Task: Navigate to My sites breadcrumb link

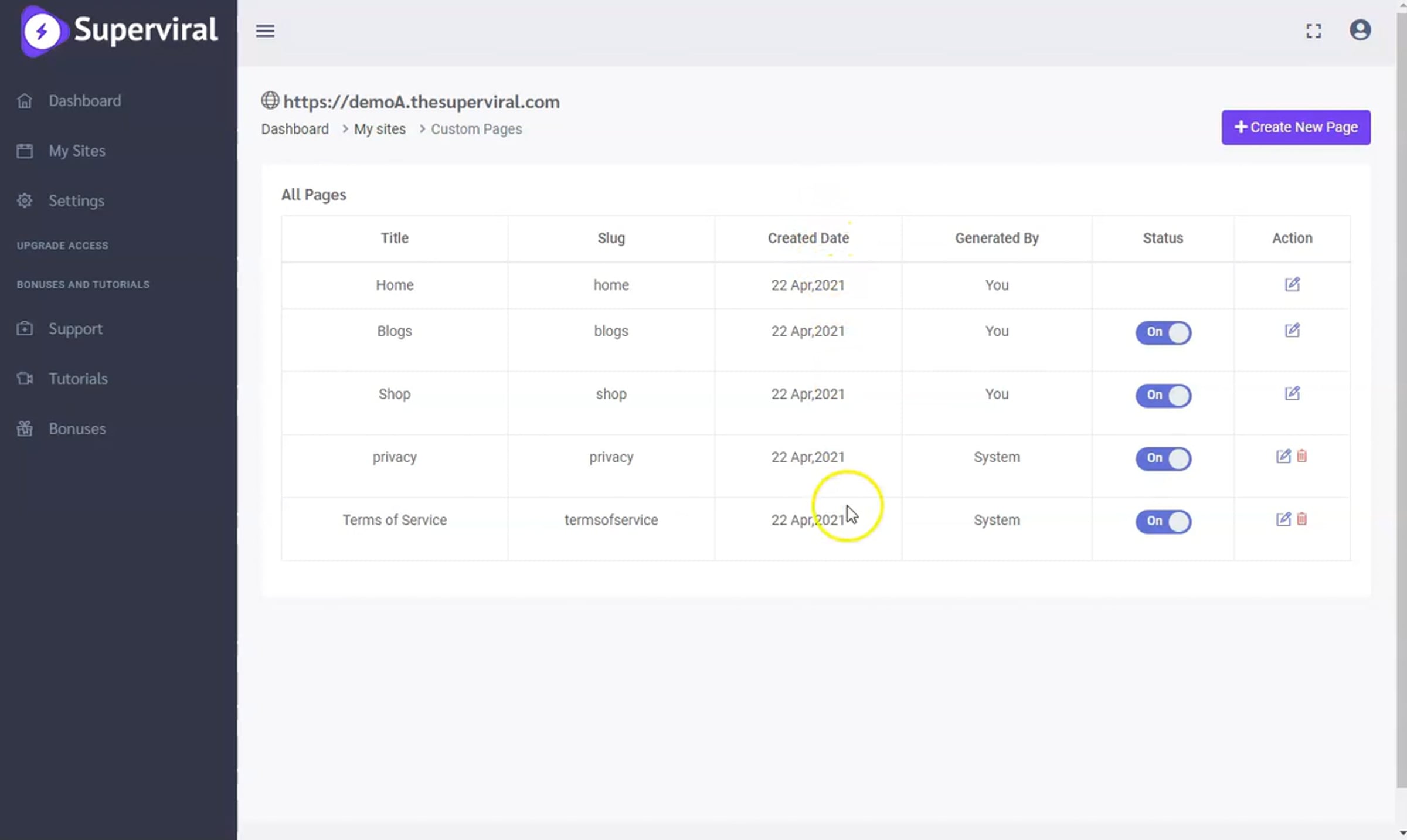Action: (379, 129)
